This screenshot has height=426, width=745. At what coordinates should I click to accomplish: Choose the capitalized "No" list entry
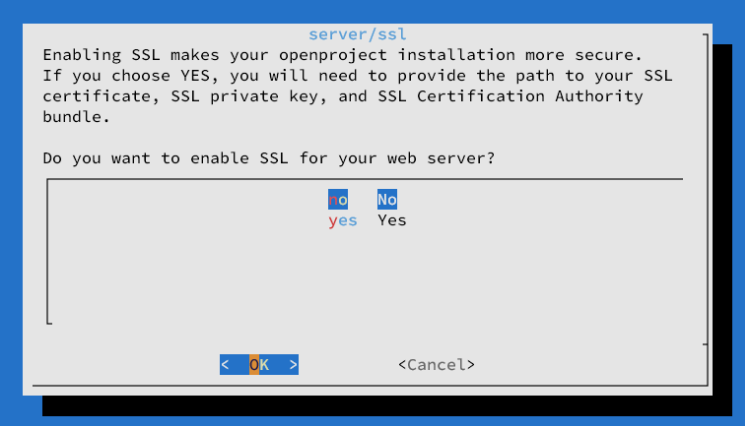point(387,200)
